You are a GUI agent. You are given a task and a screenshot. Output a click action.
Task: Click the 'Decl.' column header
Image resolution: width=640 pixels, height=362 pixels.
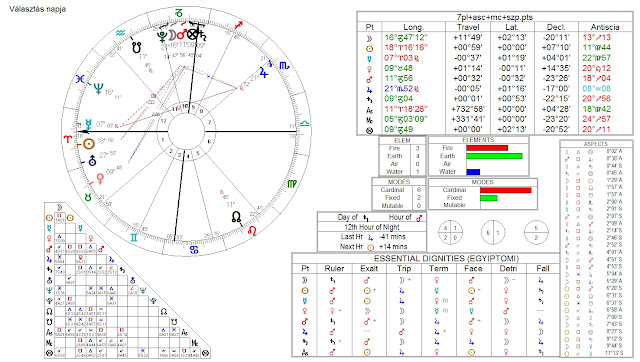click(556, 27)
